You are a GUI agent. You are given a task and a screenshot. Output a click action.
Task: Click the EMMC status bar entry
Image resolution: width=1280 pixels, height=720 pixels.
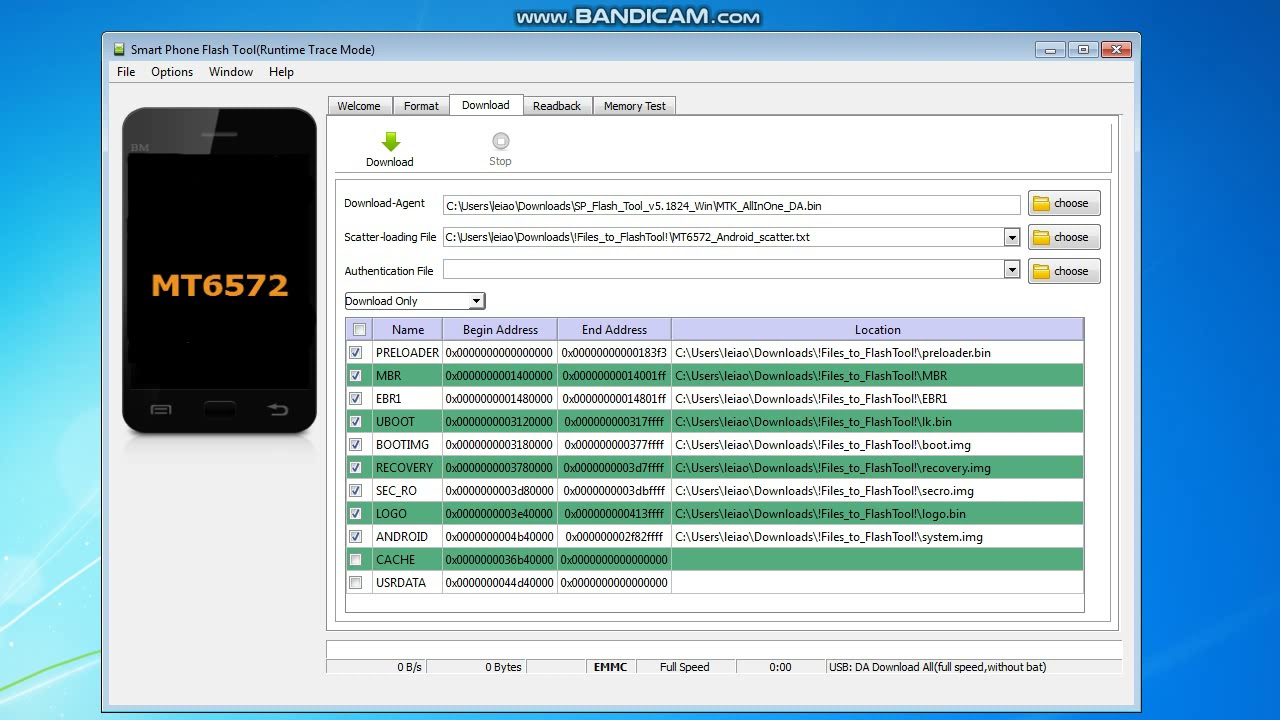610,667
